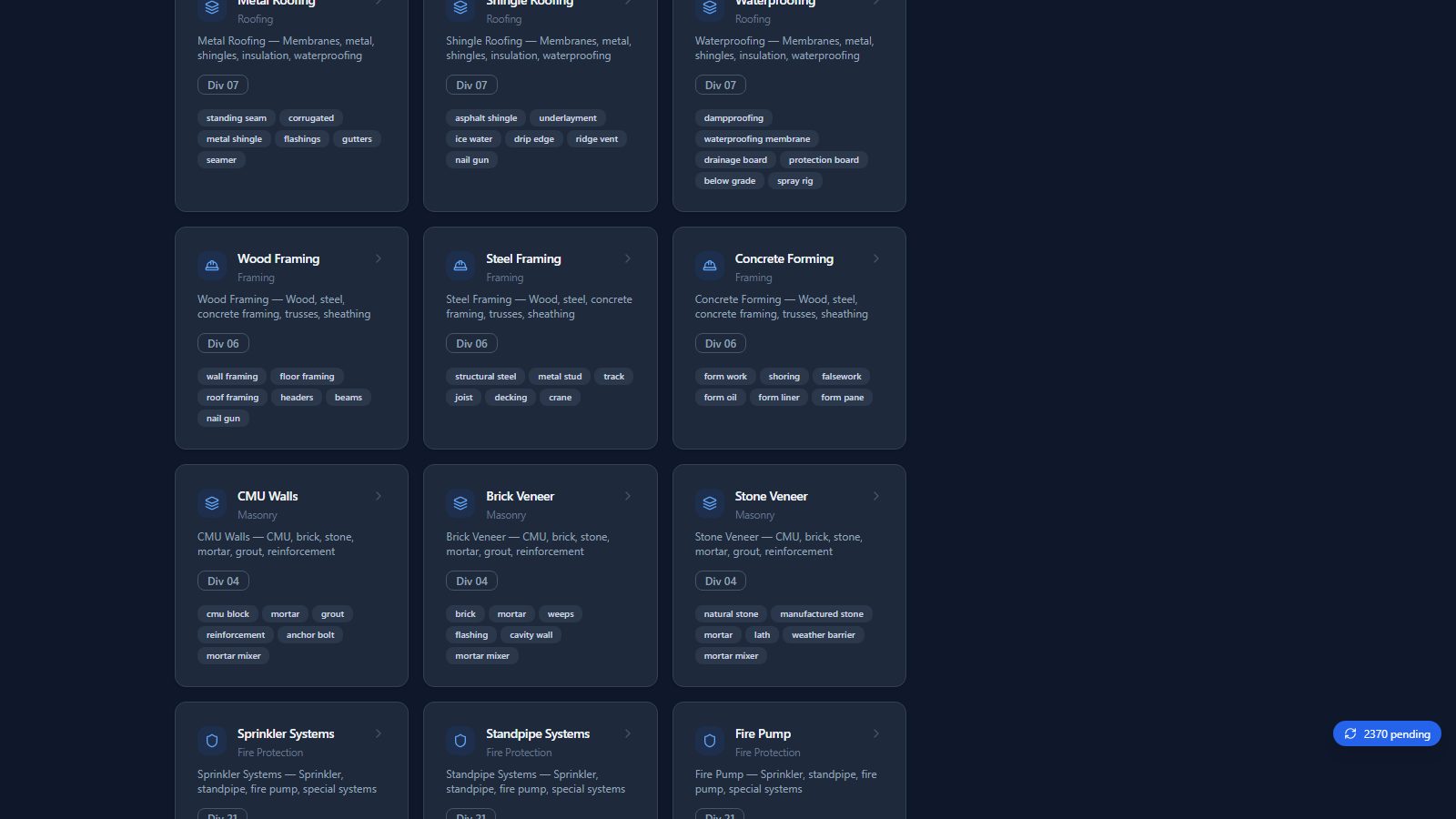
Task: Open the Standpipe Systems card title
Action: pos(538,733)
